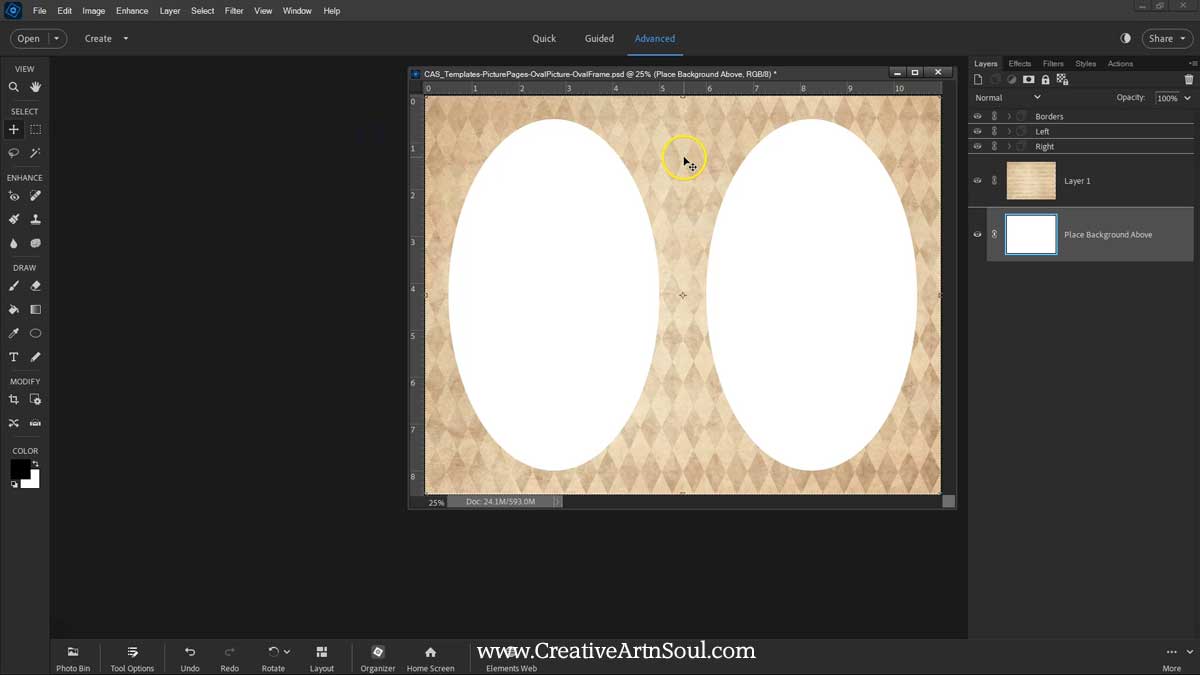Add a layer mask

[1028, 80]
